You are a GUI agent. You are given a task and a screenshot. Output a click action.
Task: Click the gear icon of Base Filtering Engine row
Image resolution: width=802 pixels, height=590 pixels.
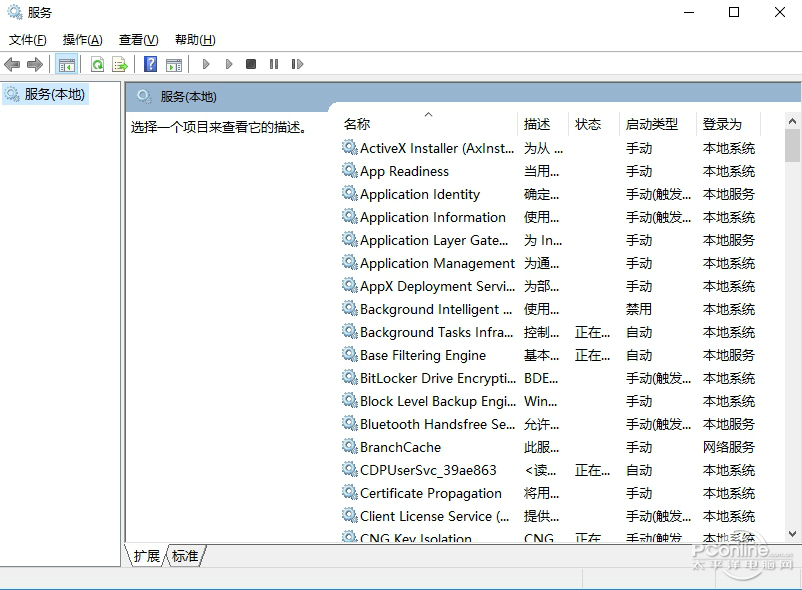tap(350, 355)
